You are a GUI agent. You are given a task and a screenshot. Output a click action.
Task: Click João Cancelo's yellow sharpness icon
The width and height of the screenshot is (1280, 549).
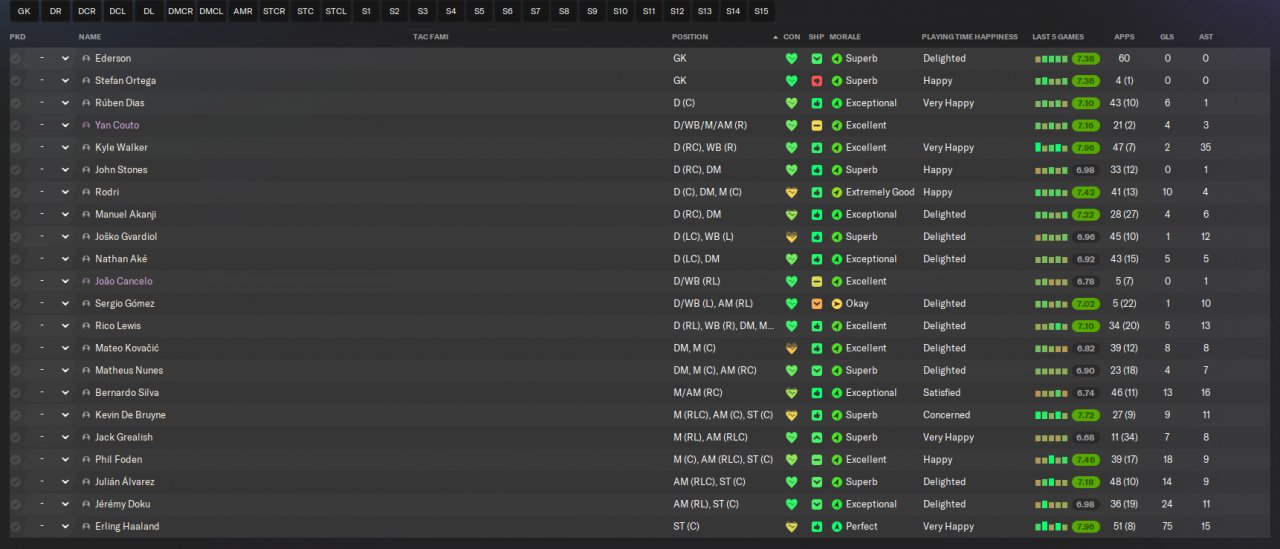click(817, 281)
